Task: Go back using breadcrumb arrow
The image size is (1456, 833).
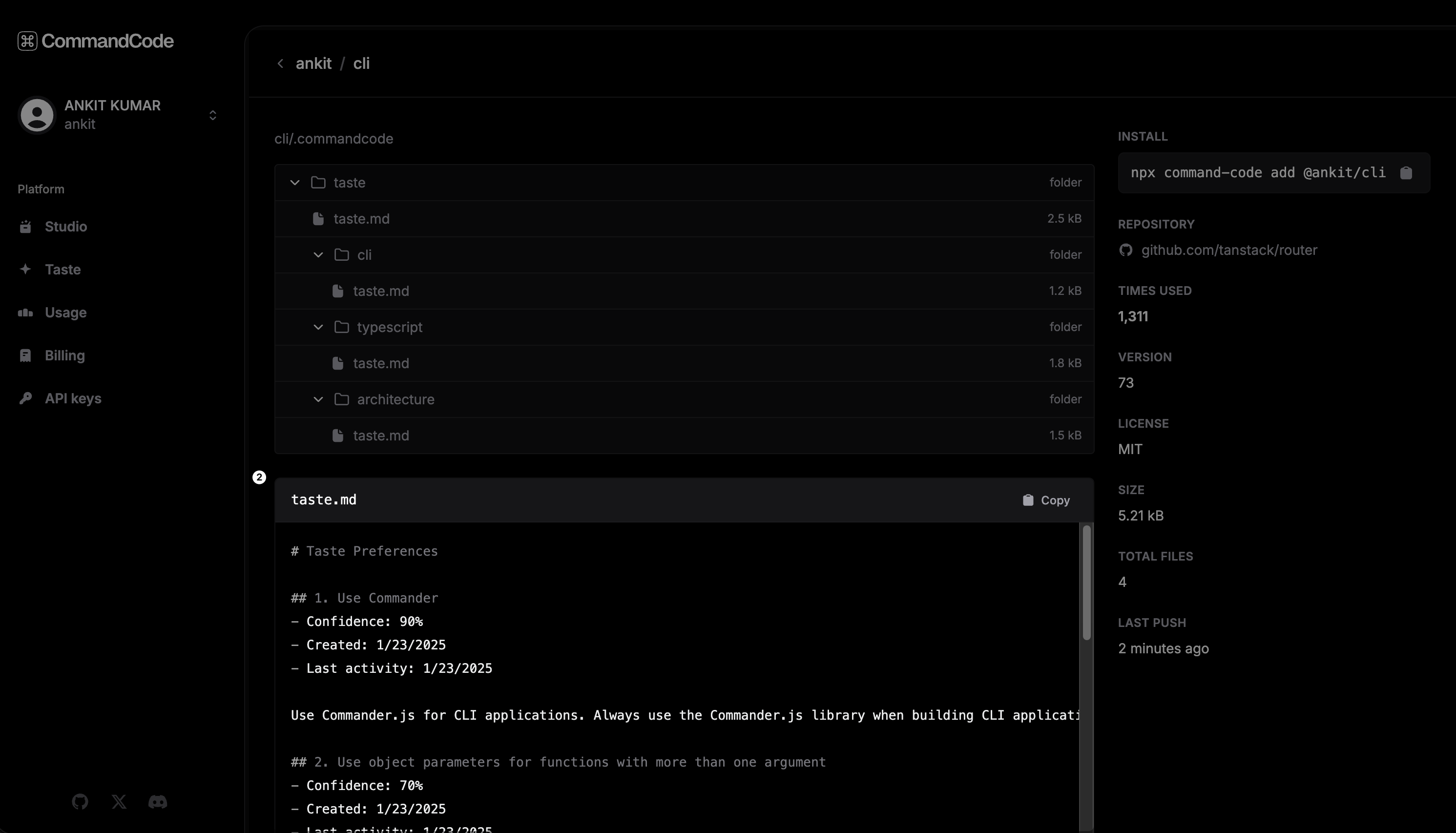Action: coord(280,63)
